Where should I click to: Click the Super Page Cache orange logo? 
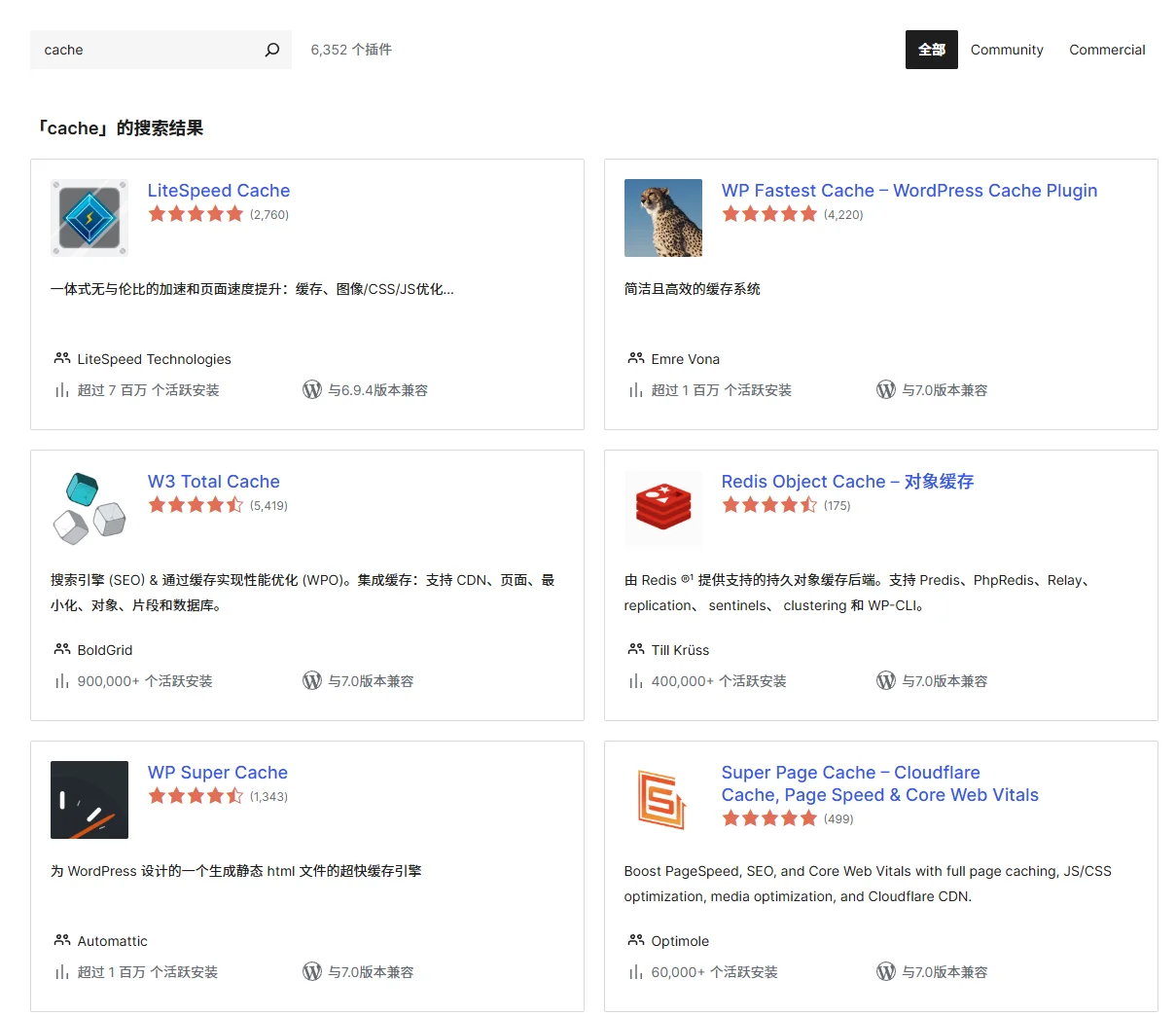pyautogui.click(x=663, y=800)
